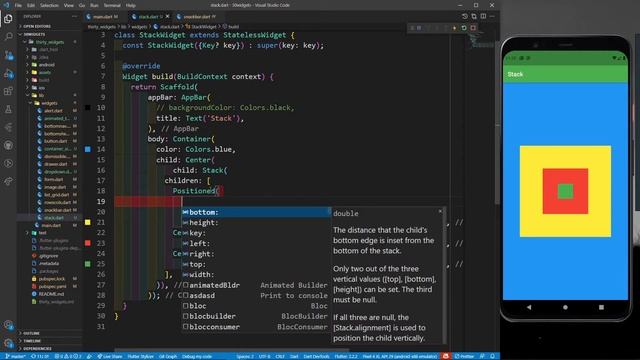
Task: Click the split editor icon
Action: tap(483, 16)
